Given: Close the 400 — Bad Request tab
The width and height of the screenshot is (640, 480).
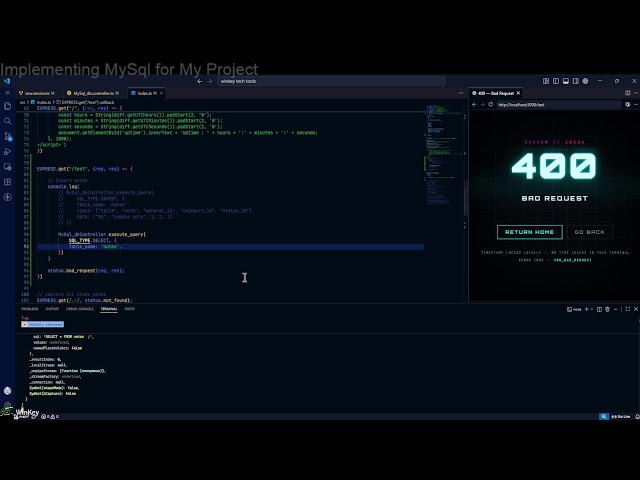Looking at the screenshot, I should tap(518, 93).
